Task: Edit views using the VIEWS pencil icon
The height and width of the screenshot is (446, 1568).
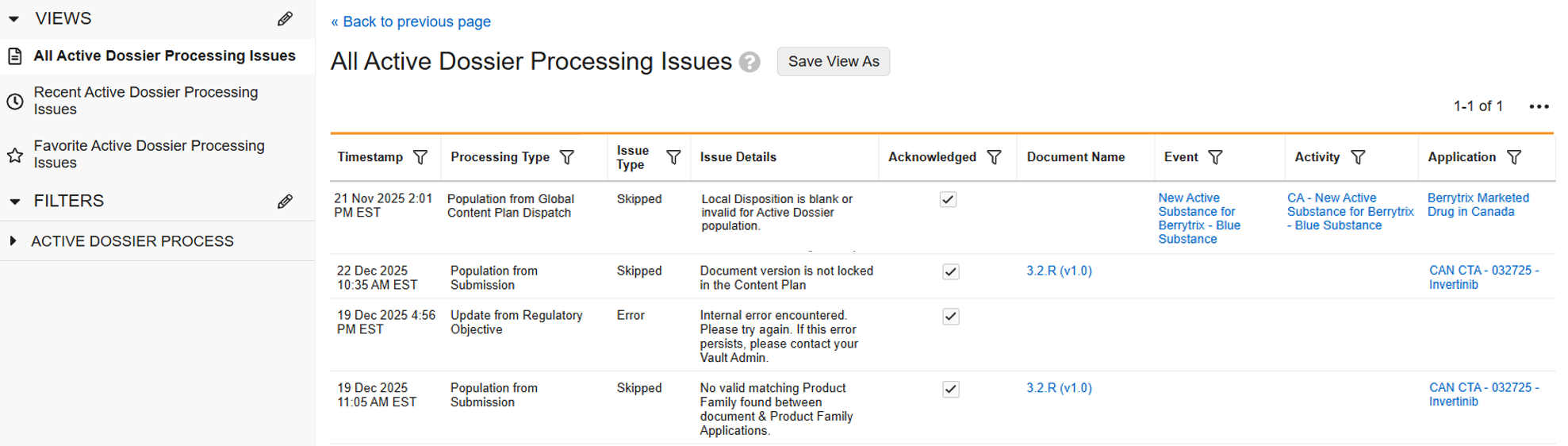Action: pos(286,19)
